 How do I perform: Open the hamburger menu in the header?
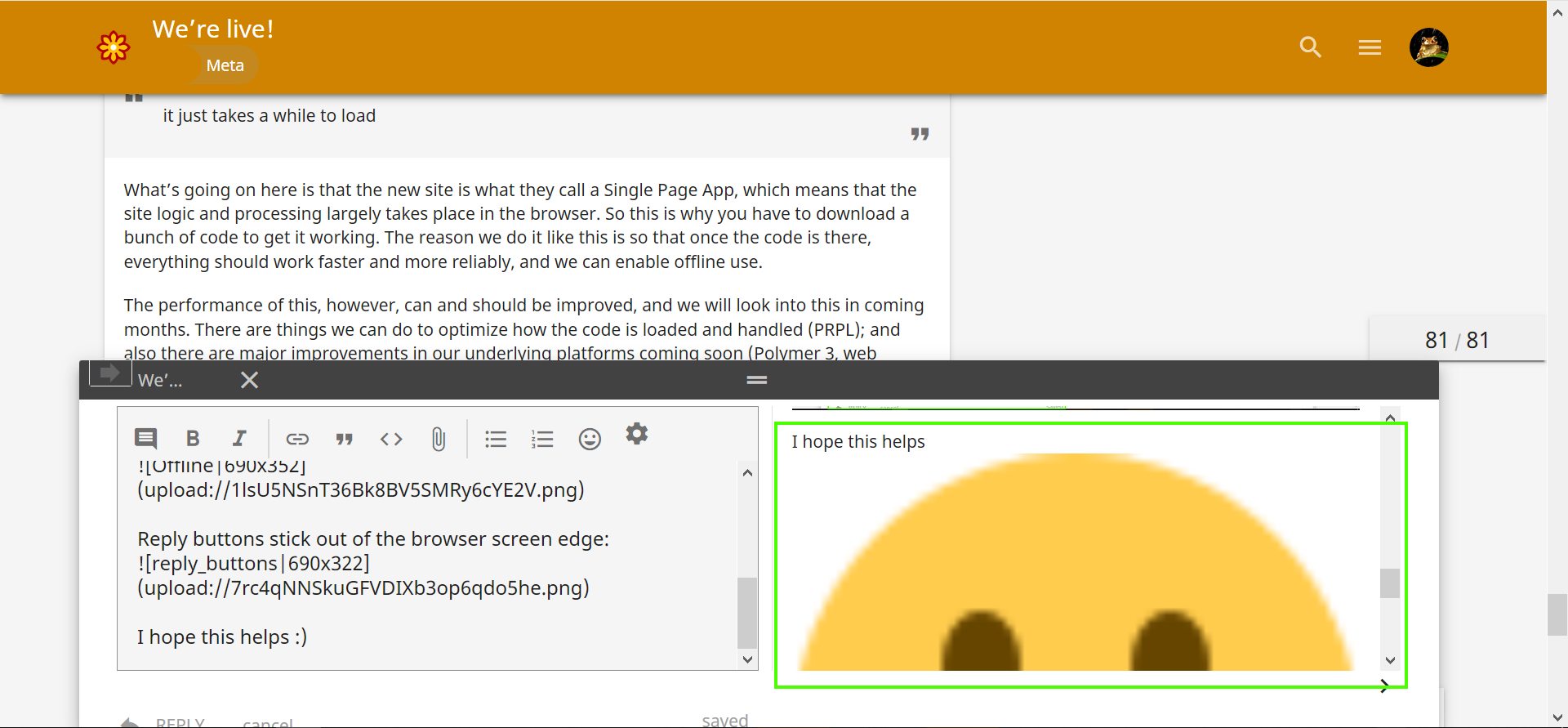point(1370,47)
